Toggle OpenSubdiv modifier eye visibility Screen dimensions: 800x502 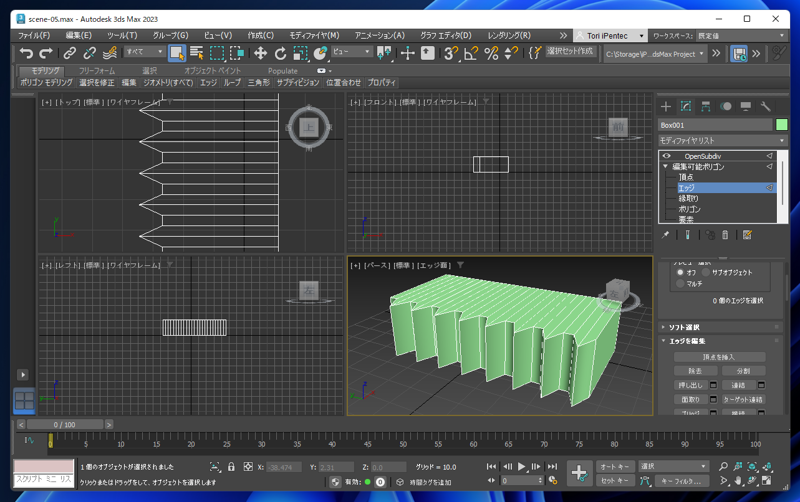point(666,156)
